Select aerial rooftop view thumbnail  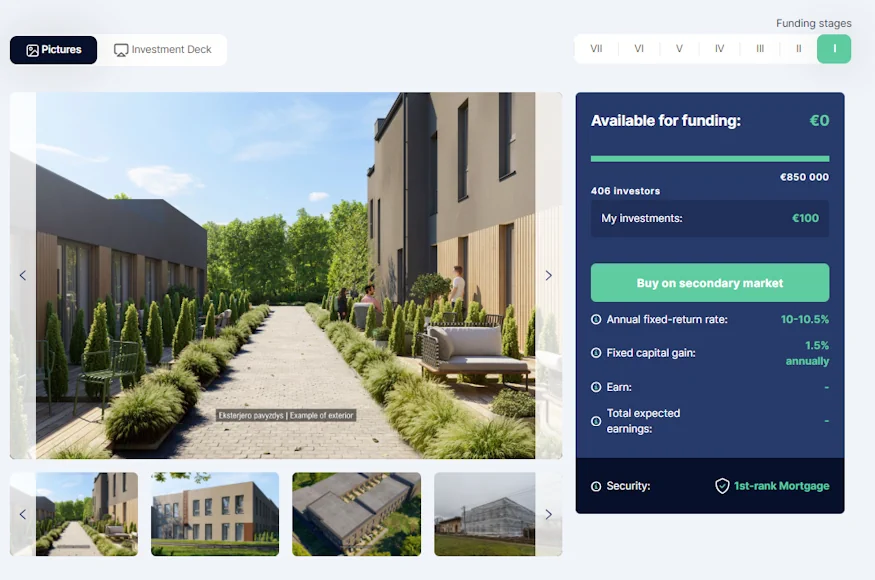pyautogui.click(x=357, y=514)
